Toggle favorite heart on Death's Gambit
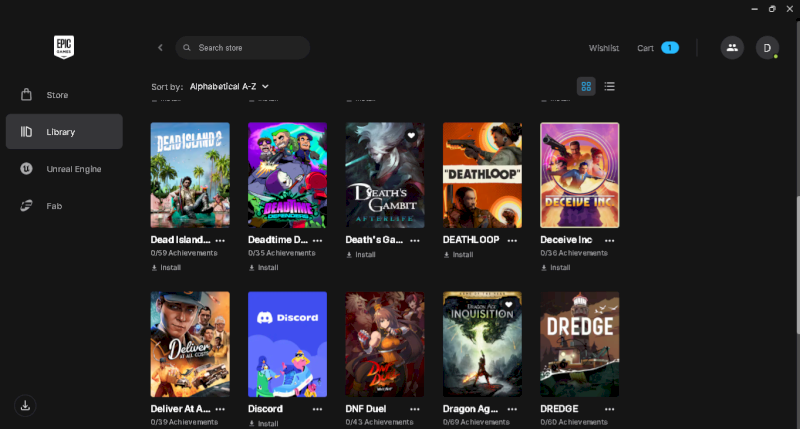Screen dimensions: 800x429 [411, 135]
